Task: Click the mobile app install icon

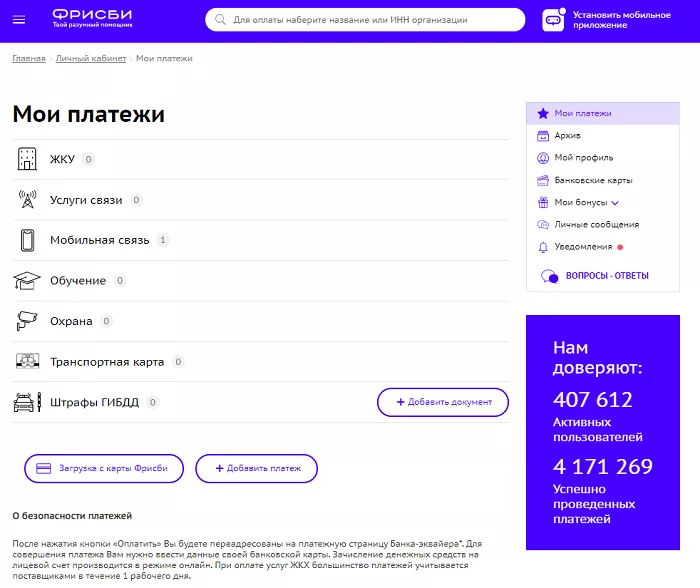Action: tap(553, 20)
